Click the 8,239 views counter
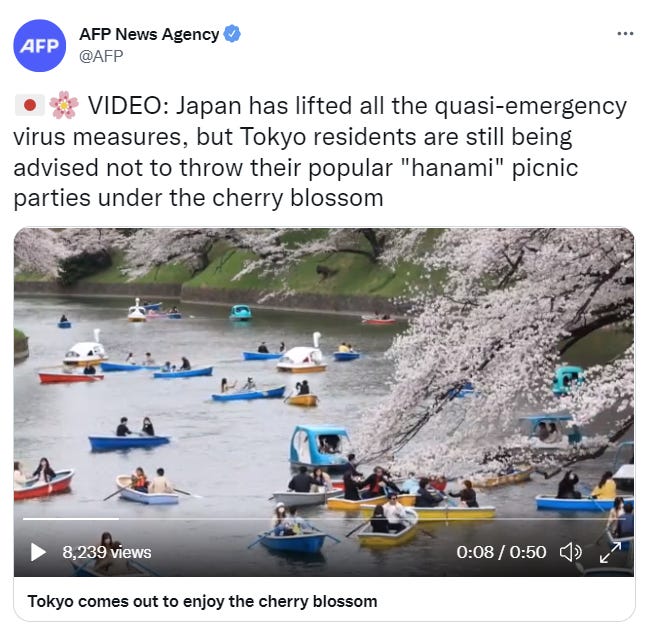This screenshot has height=627, width=647. (x=107, y=552)
